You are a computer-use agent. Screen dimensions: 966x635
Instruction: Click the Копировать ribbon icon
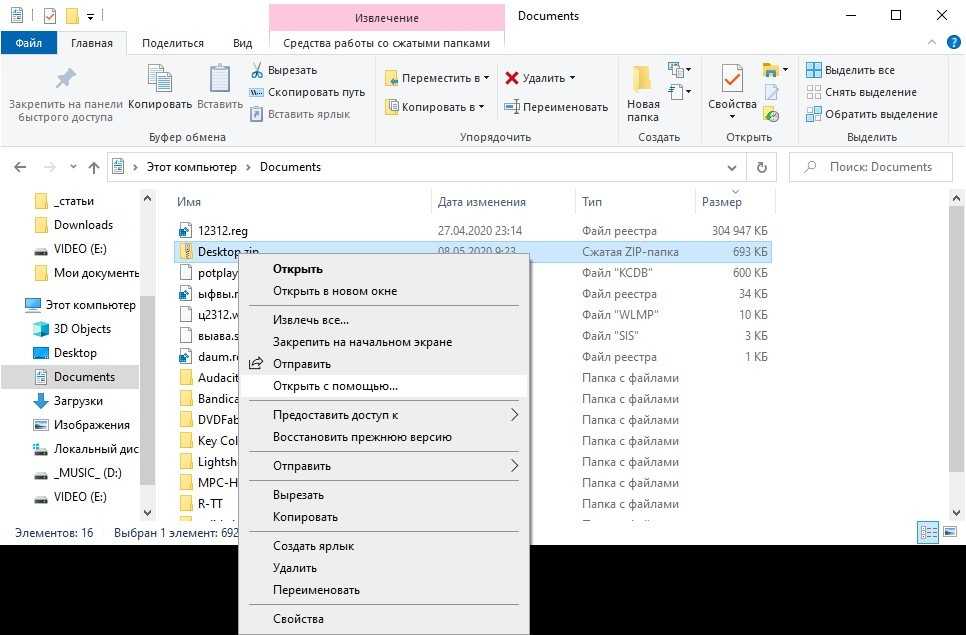click(160, 78)
